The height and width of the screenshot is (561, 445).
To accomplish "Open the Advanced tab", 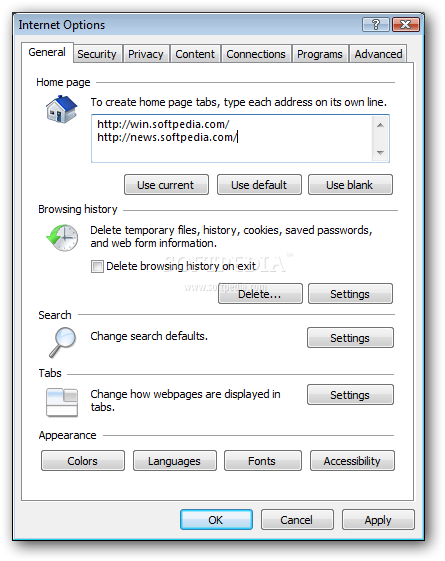I will [x=378, y=54].
